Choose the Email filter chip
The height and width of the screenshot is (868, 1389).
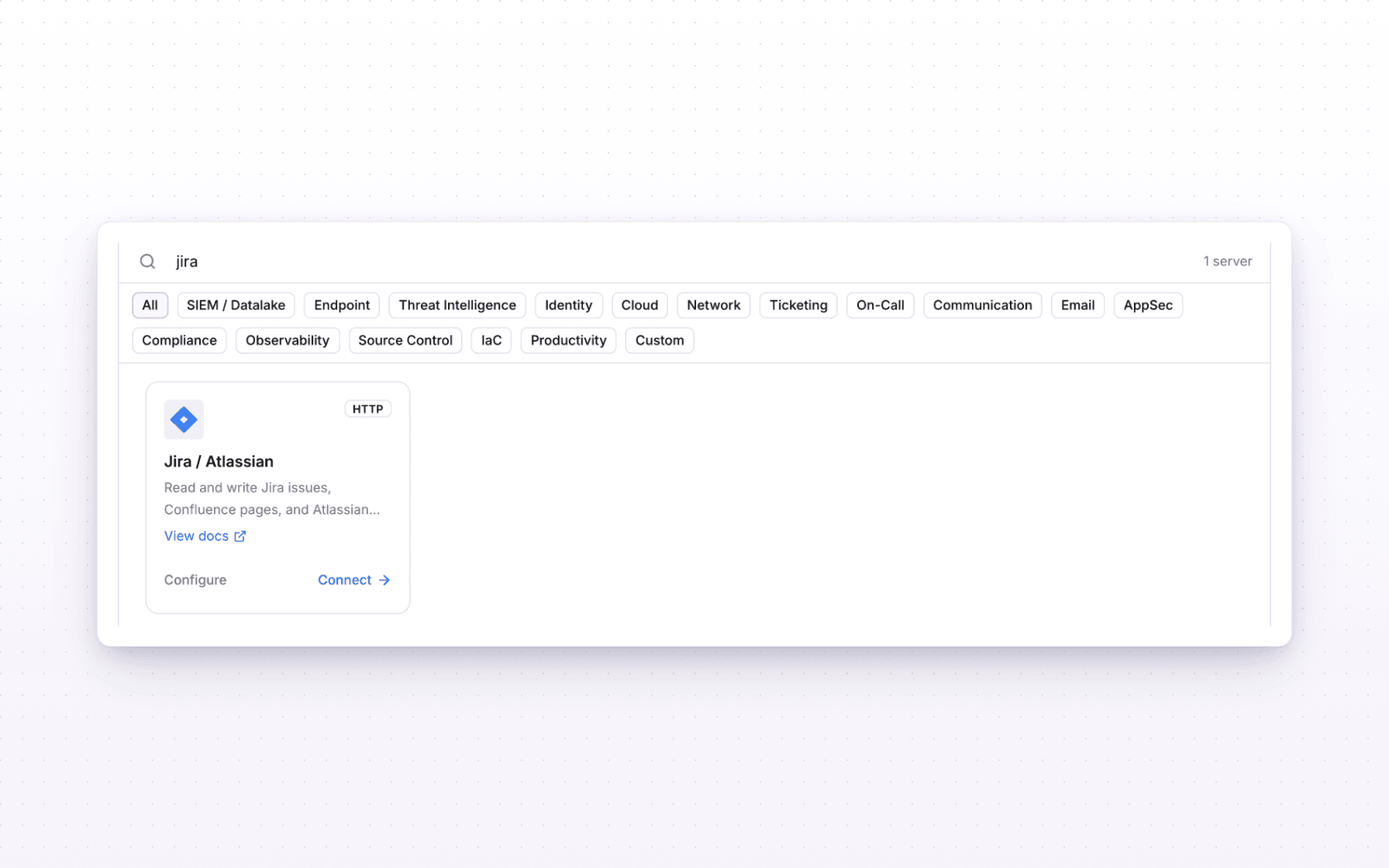pyautogui.click(x=1077, y=305)
